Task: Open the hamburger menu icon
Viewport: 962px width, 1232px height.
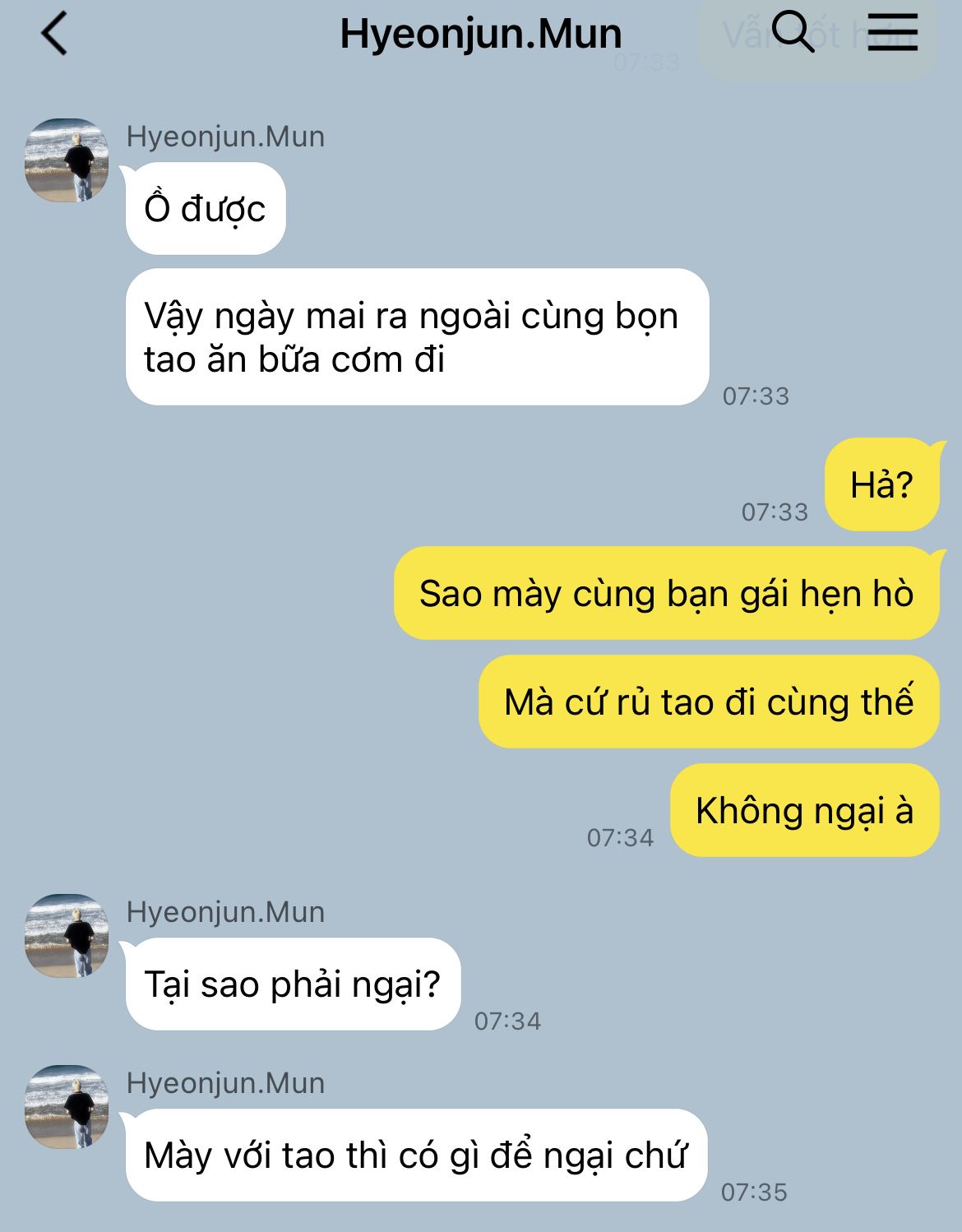Action: (x=892, y=33)
